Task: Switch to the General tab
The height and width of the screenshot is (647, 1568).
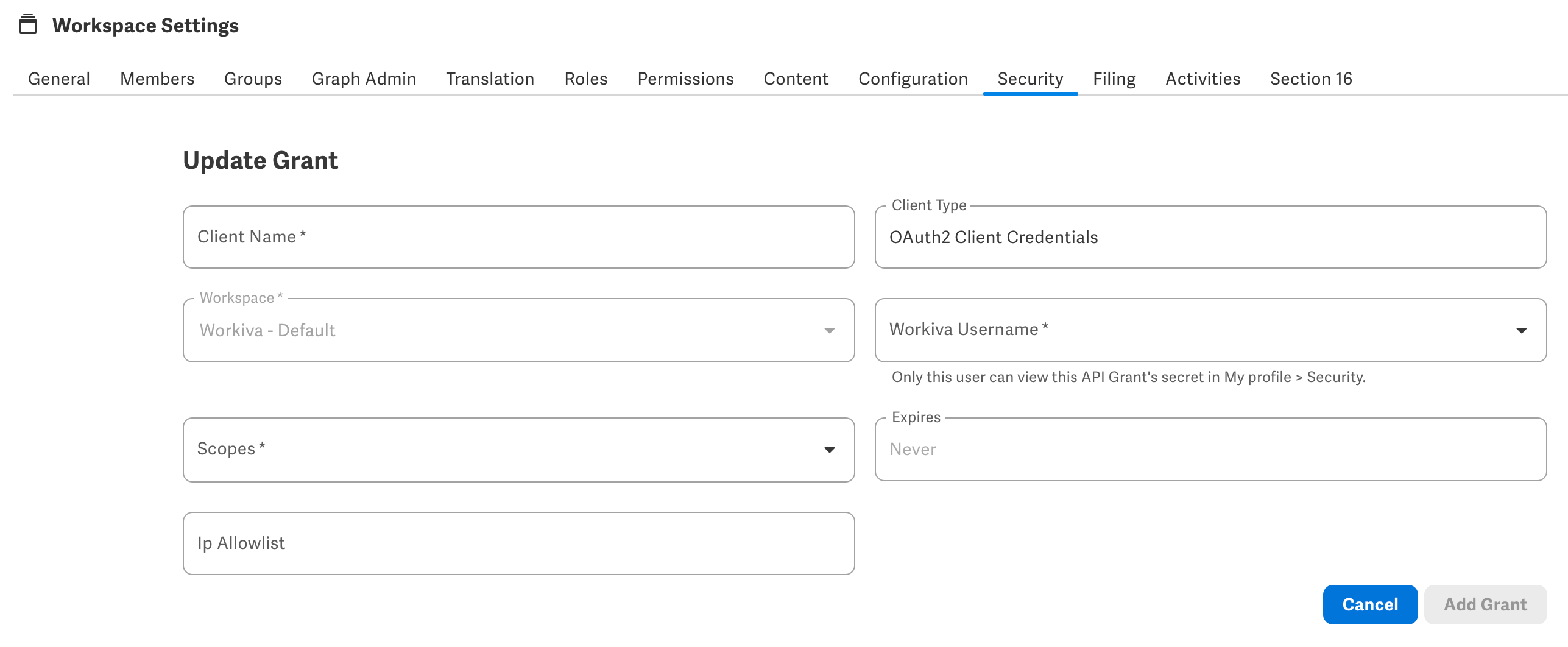Action: point(59,79)
